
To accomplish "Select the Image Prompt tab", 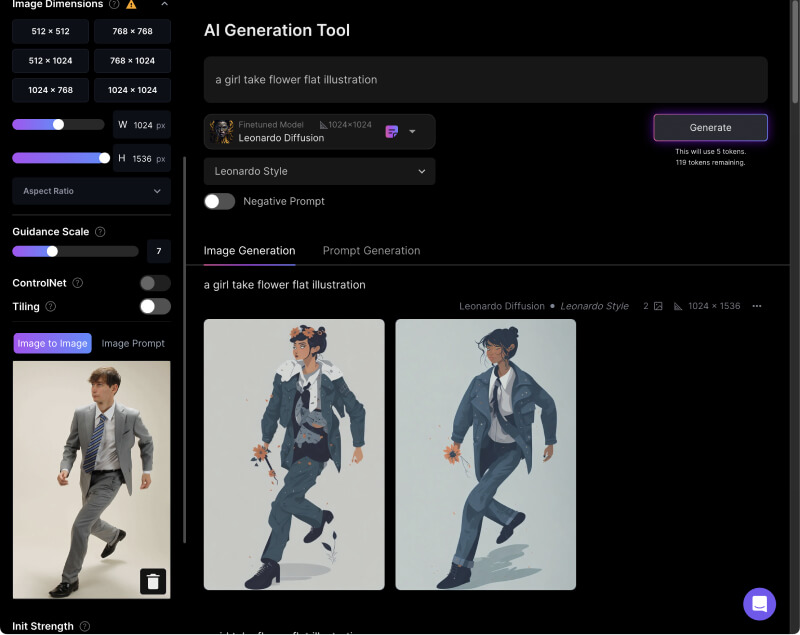I will [x=133, y=343].
